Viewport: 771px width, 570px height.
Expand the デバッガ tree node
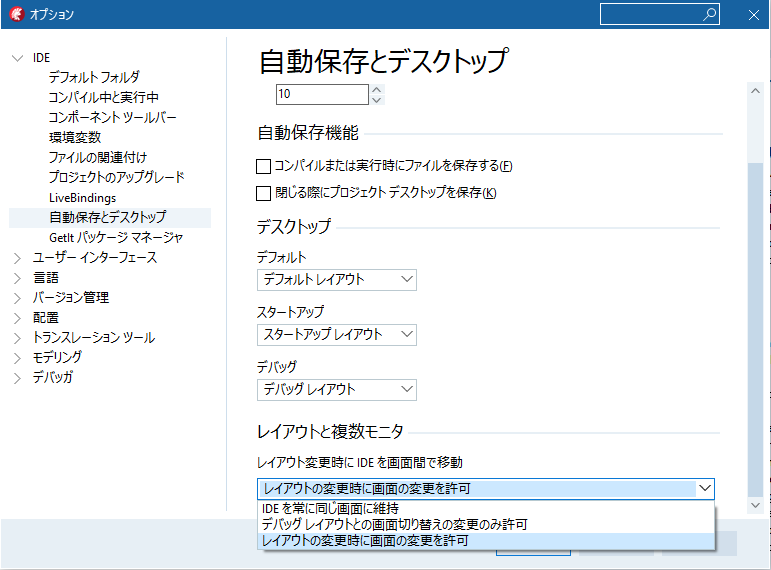(x=17, y=378)
